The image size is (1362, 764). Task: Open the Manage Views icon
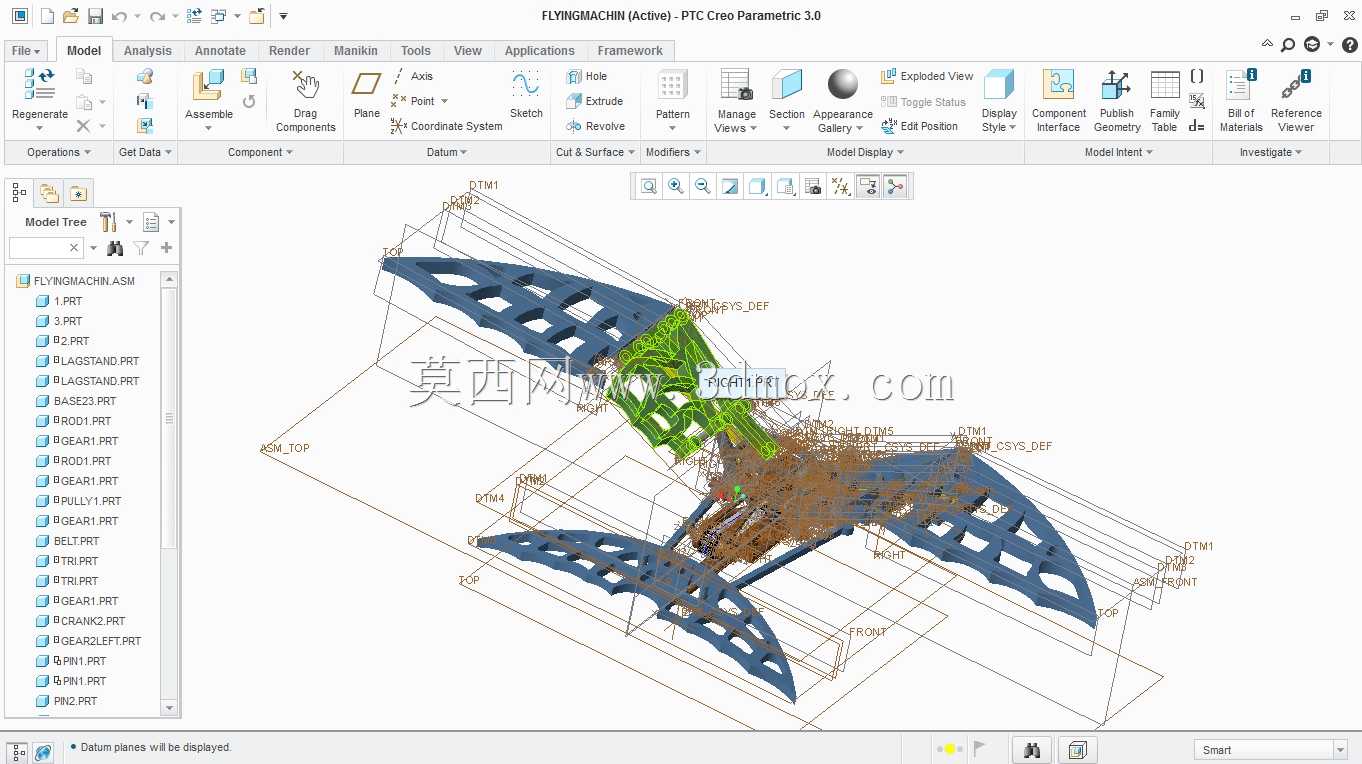point(736,85)
